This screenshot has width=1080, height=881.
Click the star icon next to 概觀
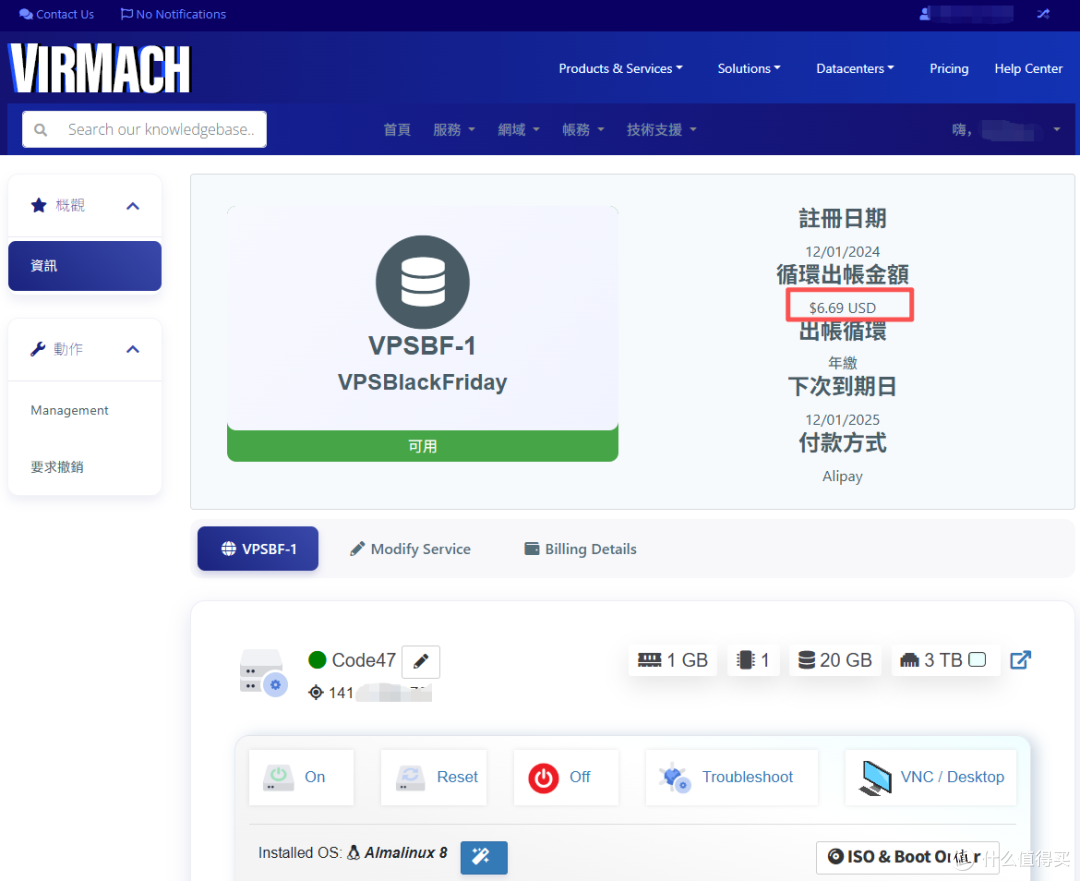(39, 205)
